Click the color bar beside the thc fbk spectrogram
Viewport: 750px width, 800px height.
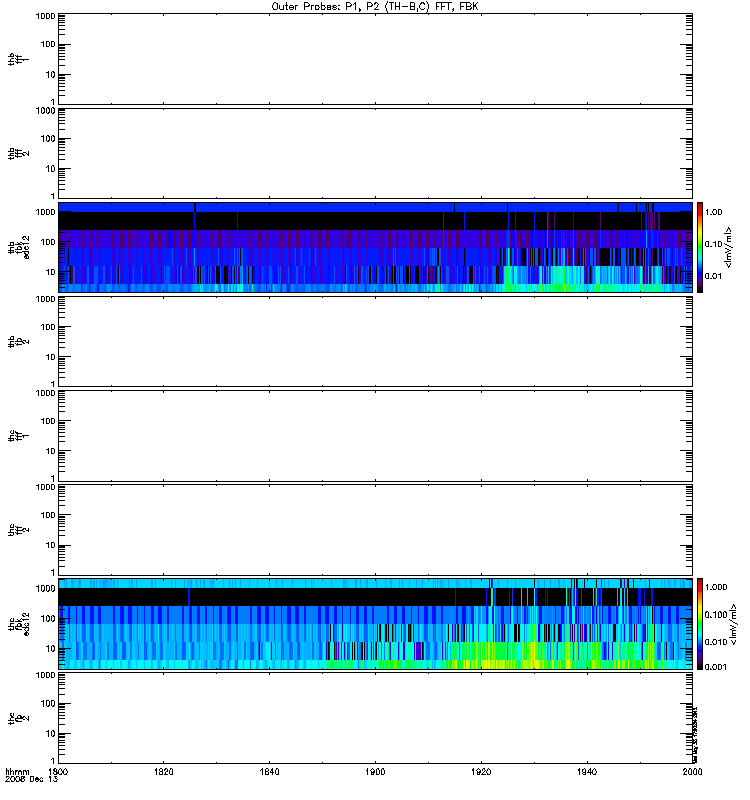[x=700, y=624]
